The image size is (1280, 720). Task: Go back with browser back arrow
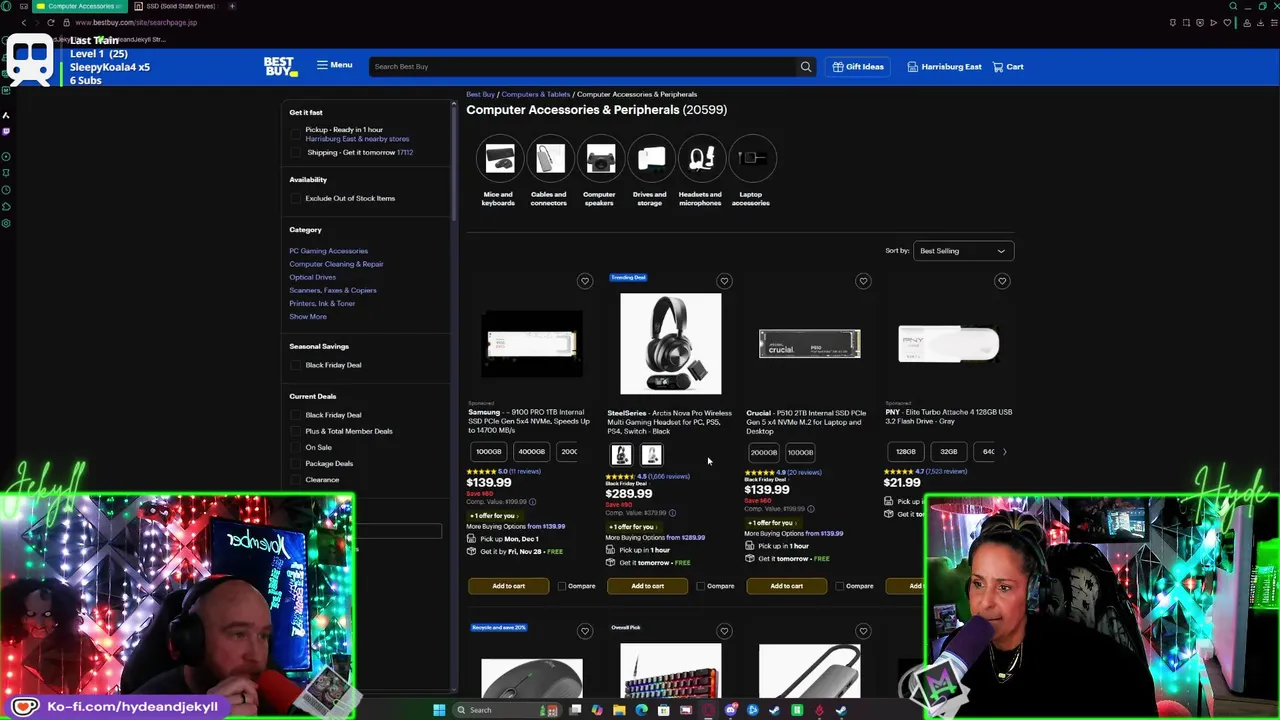[23, 22]
